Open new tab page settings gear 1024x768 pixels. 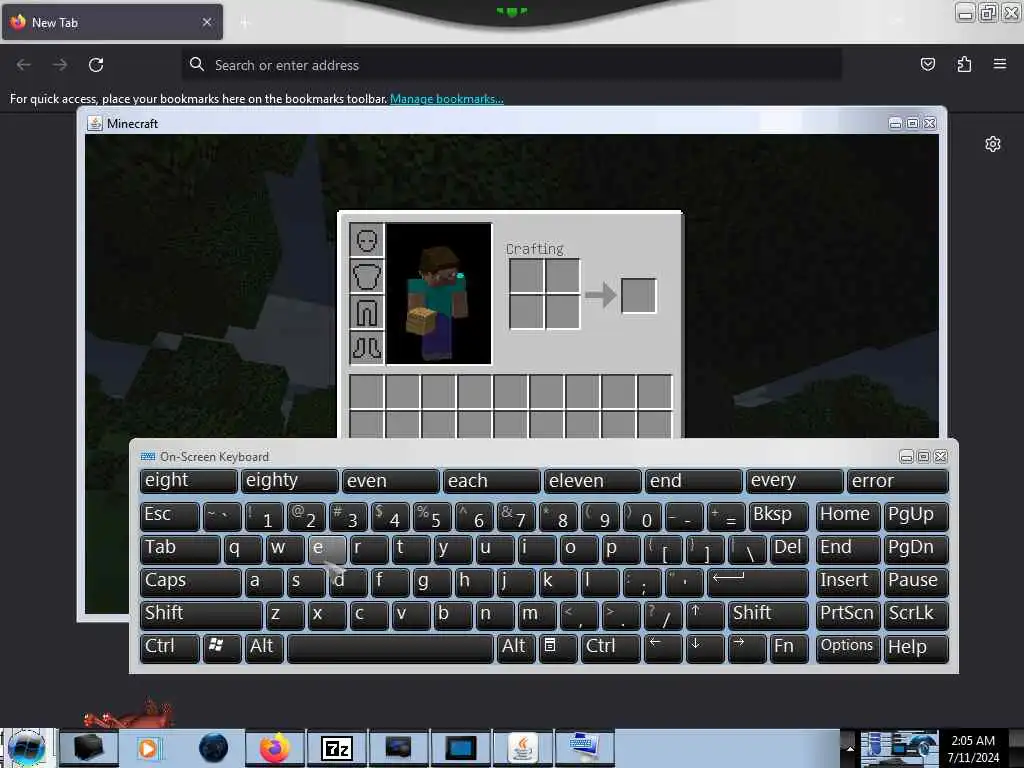(x=993, y=144)
